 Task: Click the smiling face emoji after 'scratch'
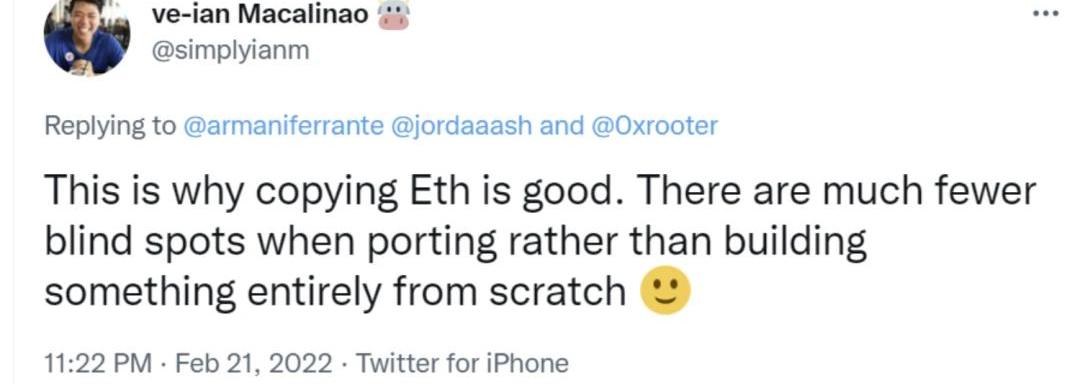(x=665, y=292)
